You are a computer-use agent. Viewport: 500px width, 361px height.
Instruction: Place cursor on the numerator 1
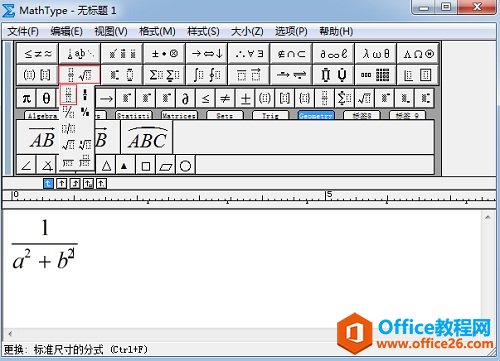[x=45, y=228]
